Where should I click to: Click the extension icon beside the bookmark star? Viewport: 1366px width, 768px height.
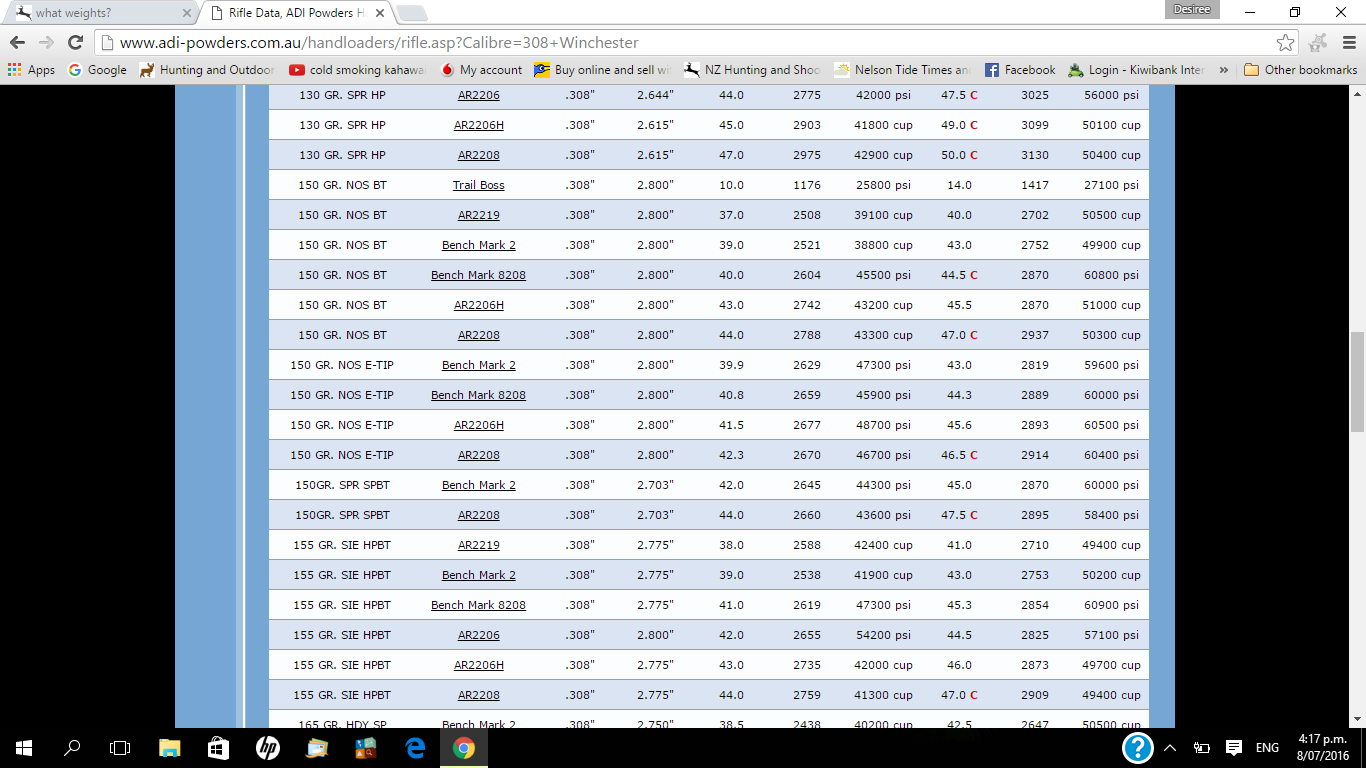(1318, 43)
